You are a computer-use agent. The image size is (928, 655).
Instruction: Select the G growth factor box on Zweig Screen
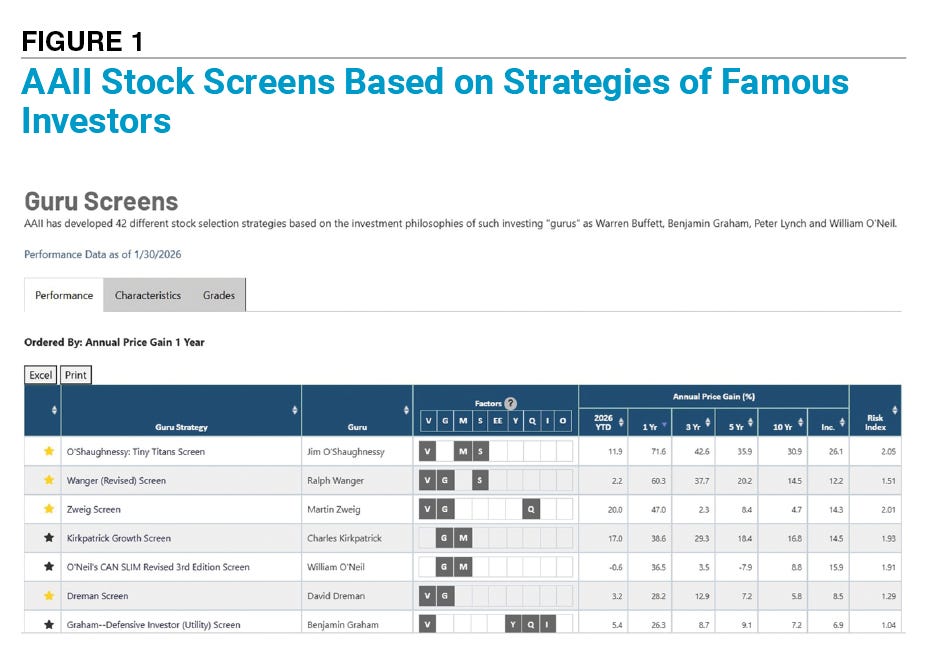446,509
